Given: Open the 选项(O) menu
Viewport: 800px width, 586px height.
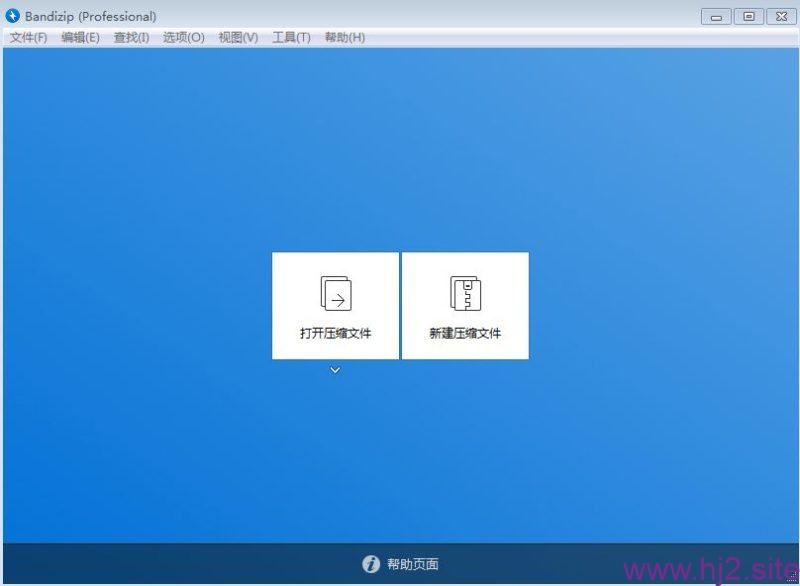Looking at the screenshot, I should pos(184,38).
